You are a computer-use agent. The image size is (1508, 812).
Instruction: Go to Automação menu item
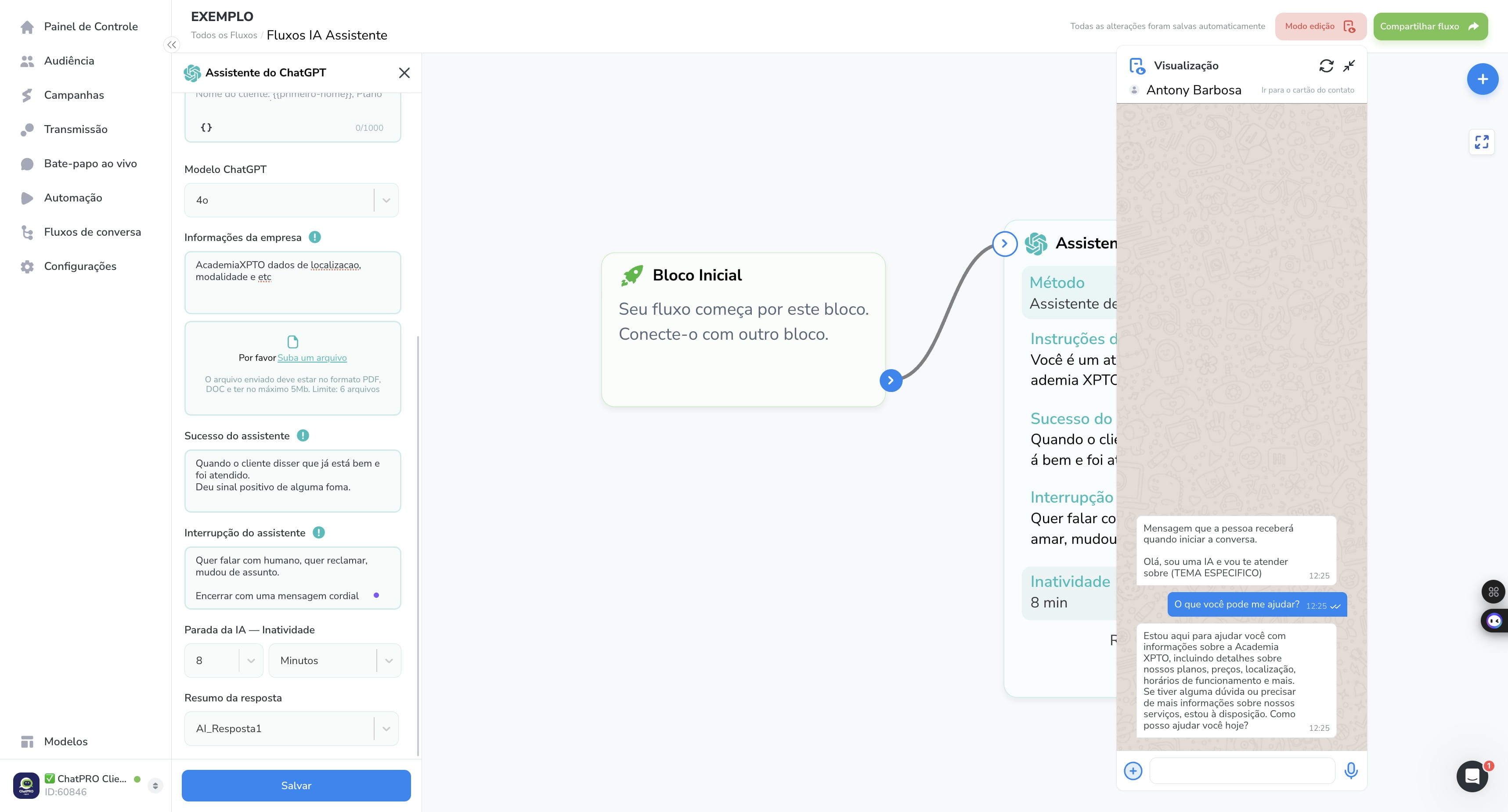(73, 198)
